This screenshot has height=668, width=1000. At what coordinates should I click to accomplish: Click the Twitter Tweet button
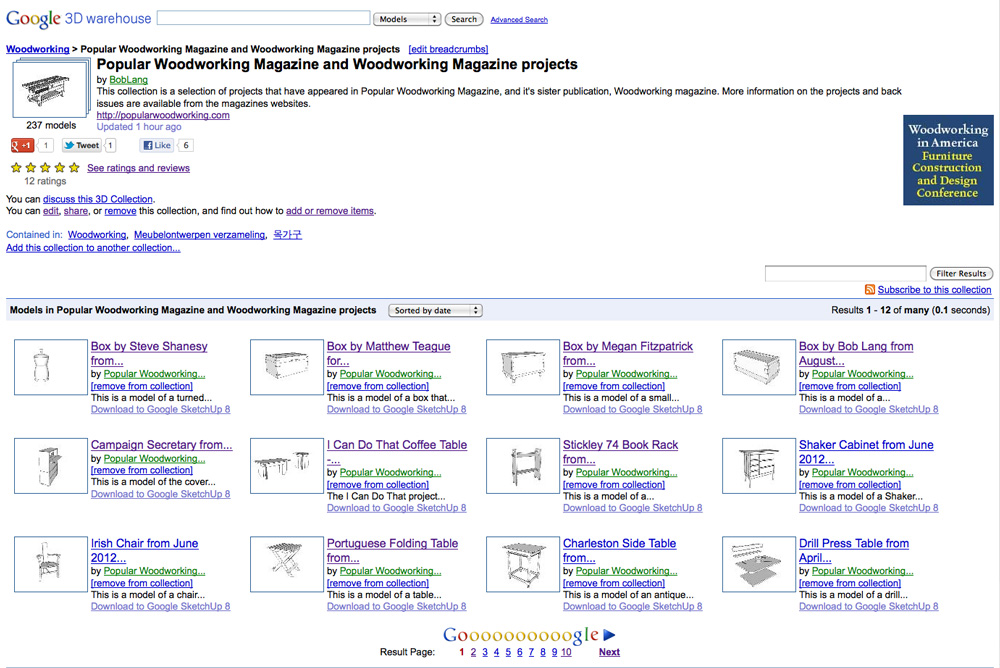(82, 146)
